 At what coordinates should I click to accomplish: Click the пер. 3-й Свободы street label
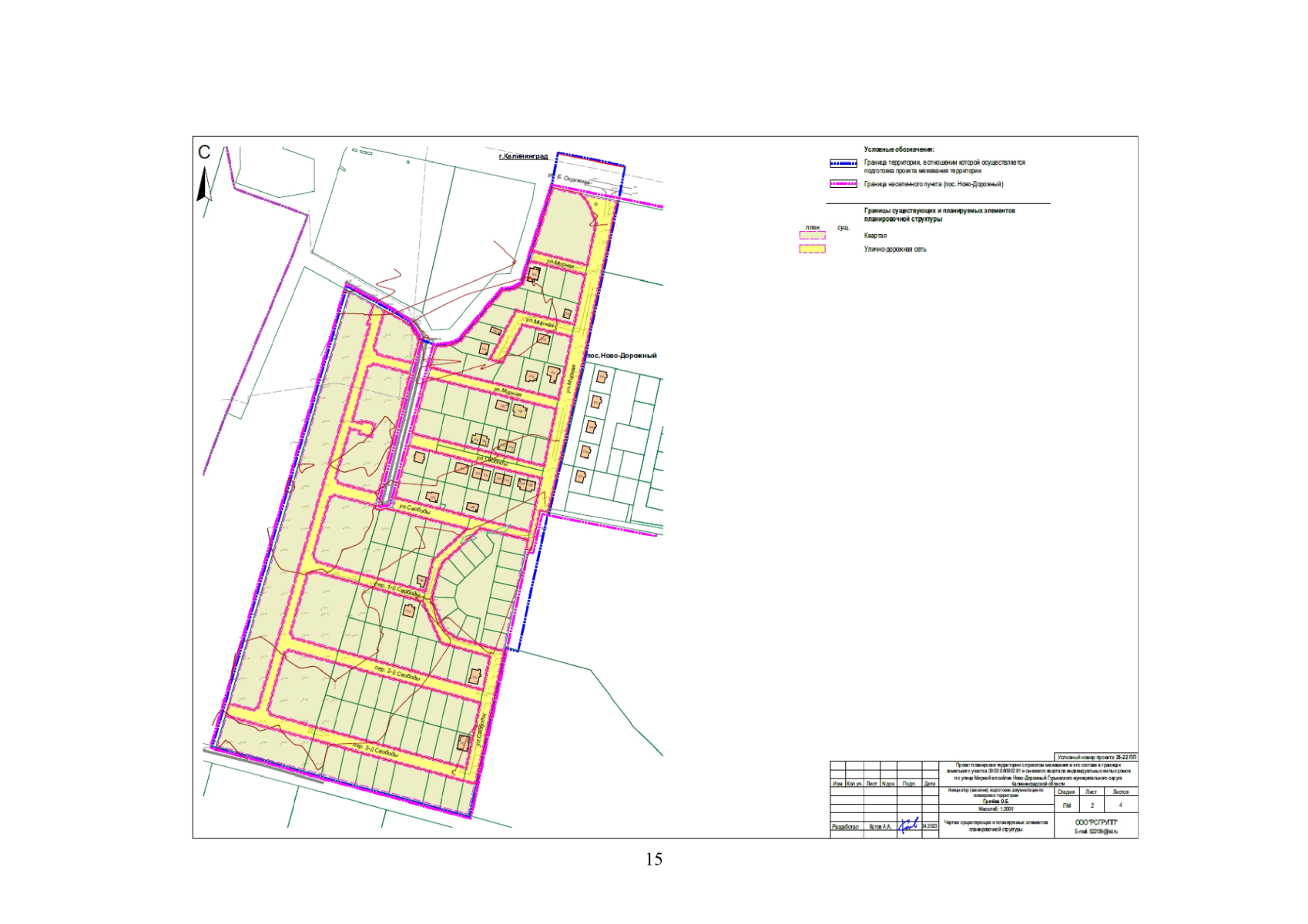pos(376,750)
